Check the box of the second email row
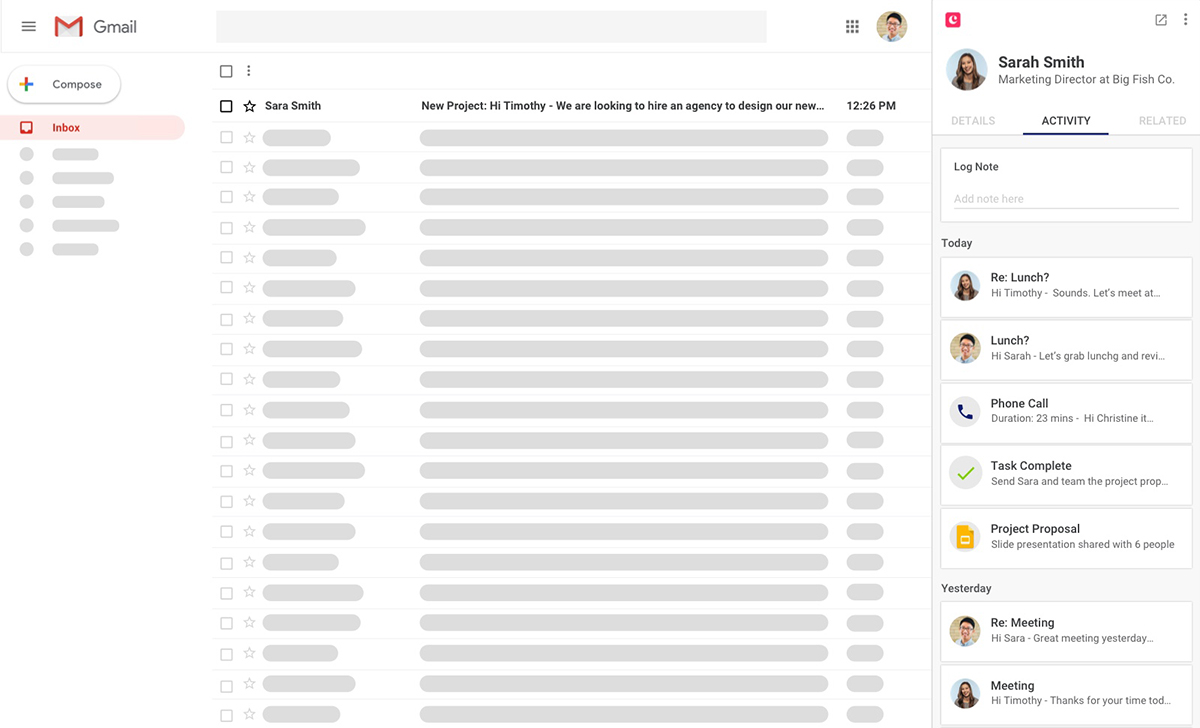 click(x=226, y=138)
